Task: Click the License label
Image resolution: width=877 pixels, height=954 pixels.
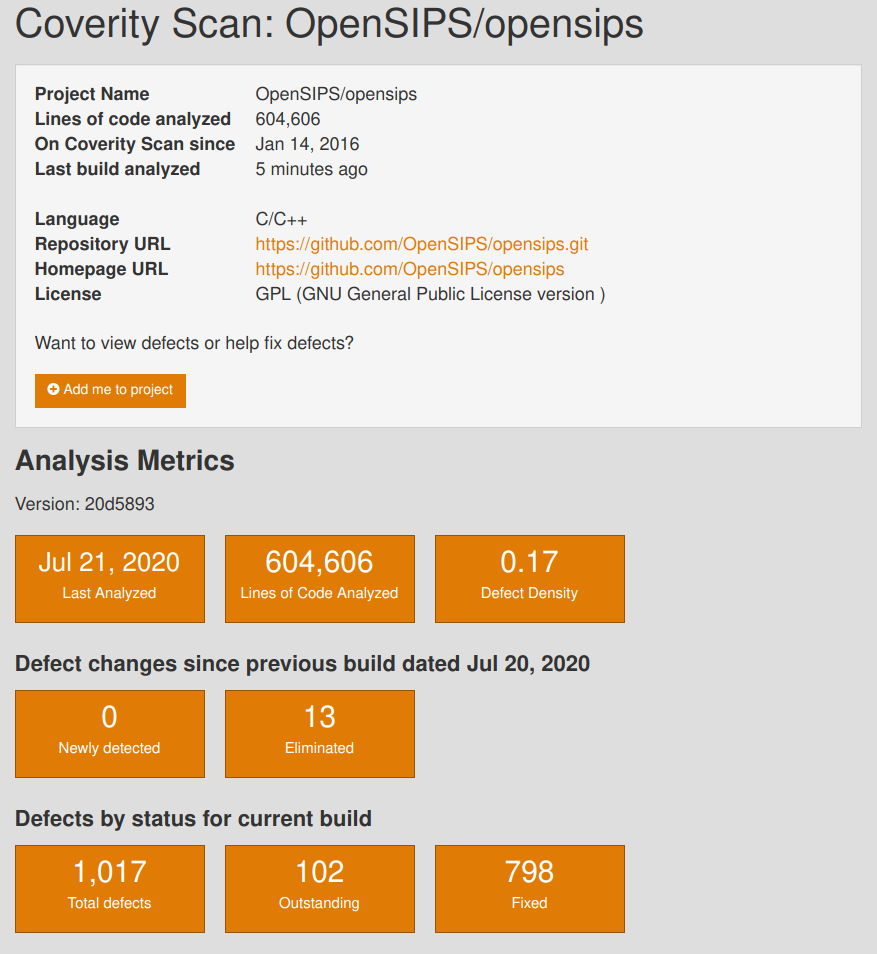Action: (68, 294)
